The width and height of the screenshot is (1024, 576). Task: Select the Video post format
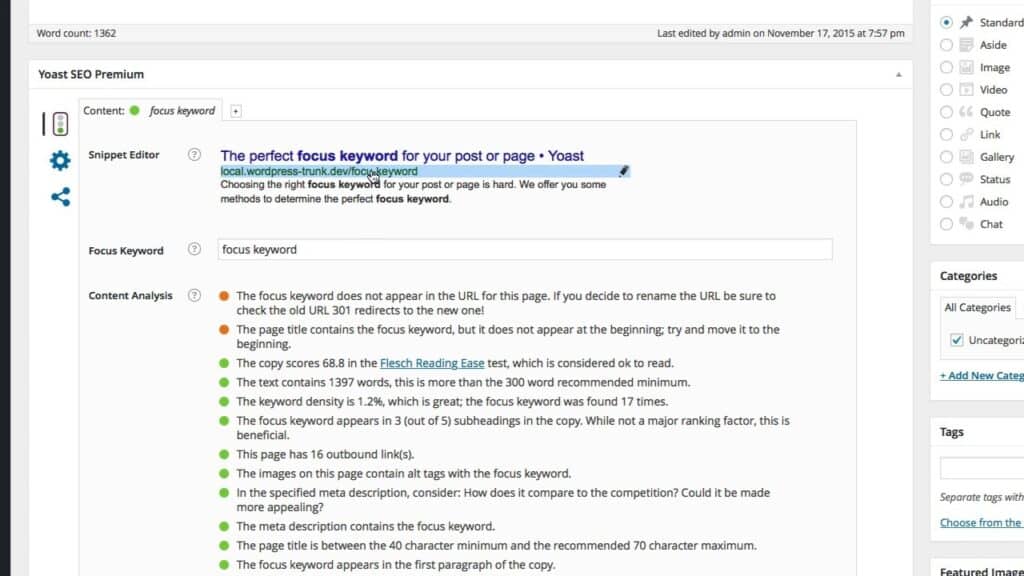click(x=947, y=90)
